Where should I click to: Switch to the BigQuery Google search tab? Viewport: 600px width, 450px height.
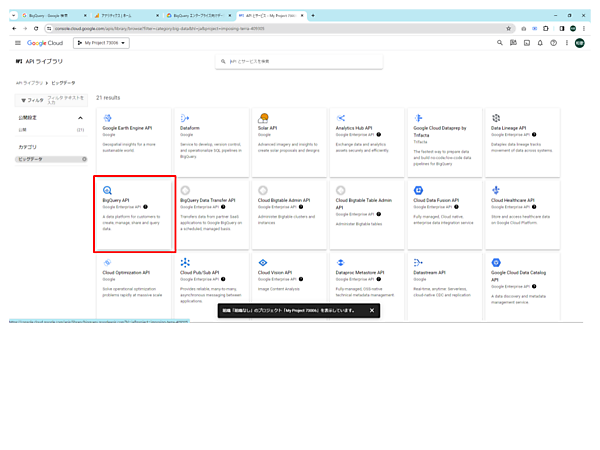[52, 16]
